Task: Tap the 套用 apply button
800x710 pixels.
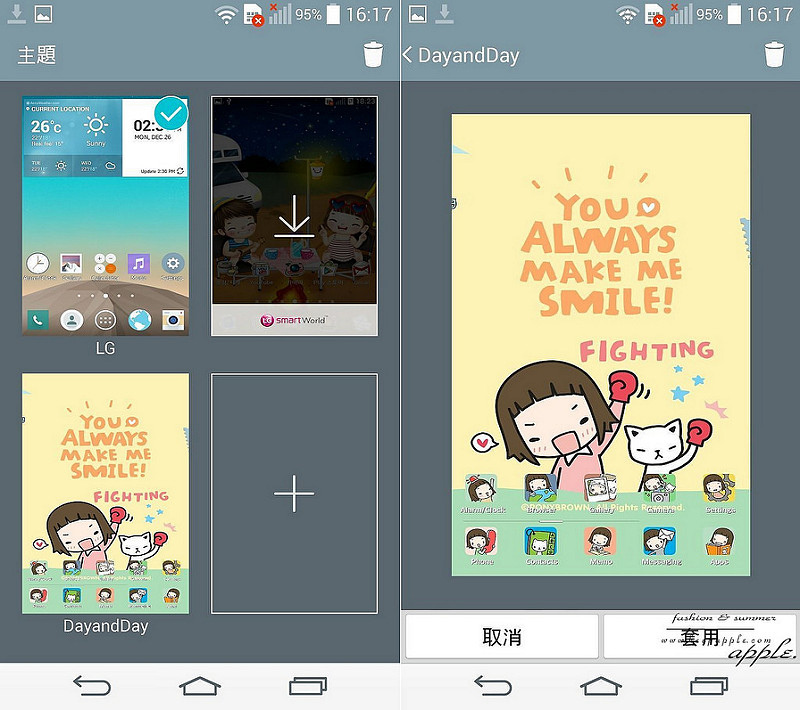Action: click(699, 637)
